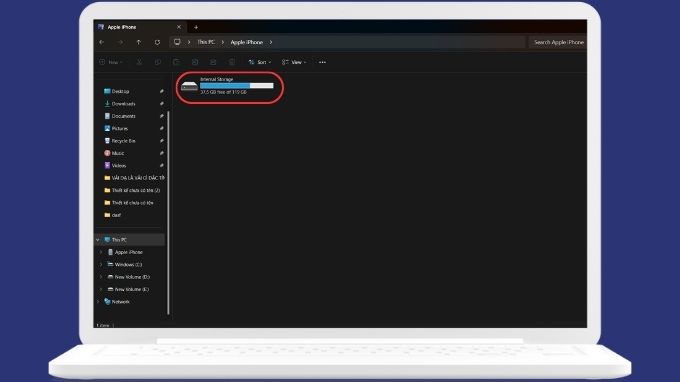Expand Windows (C:) in the tree

pos(101,264)
